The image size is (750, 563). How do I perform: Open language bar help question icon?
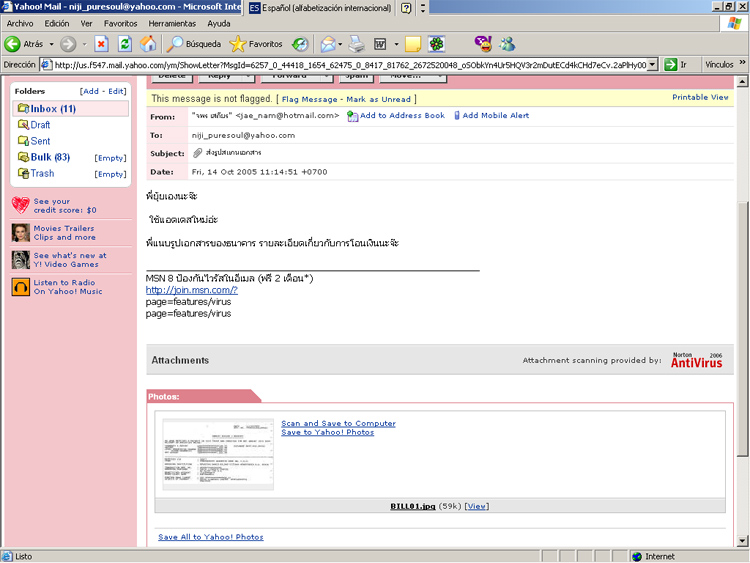click(406, 8)
